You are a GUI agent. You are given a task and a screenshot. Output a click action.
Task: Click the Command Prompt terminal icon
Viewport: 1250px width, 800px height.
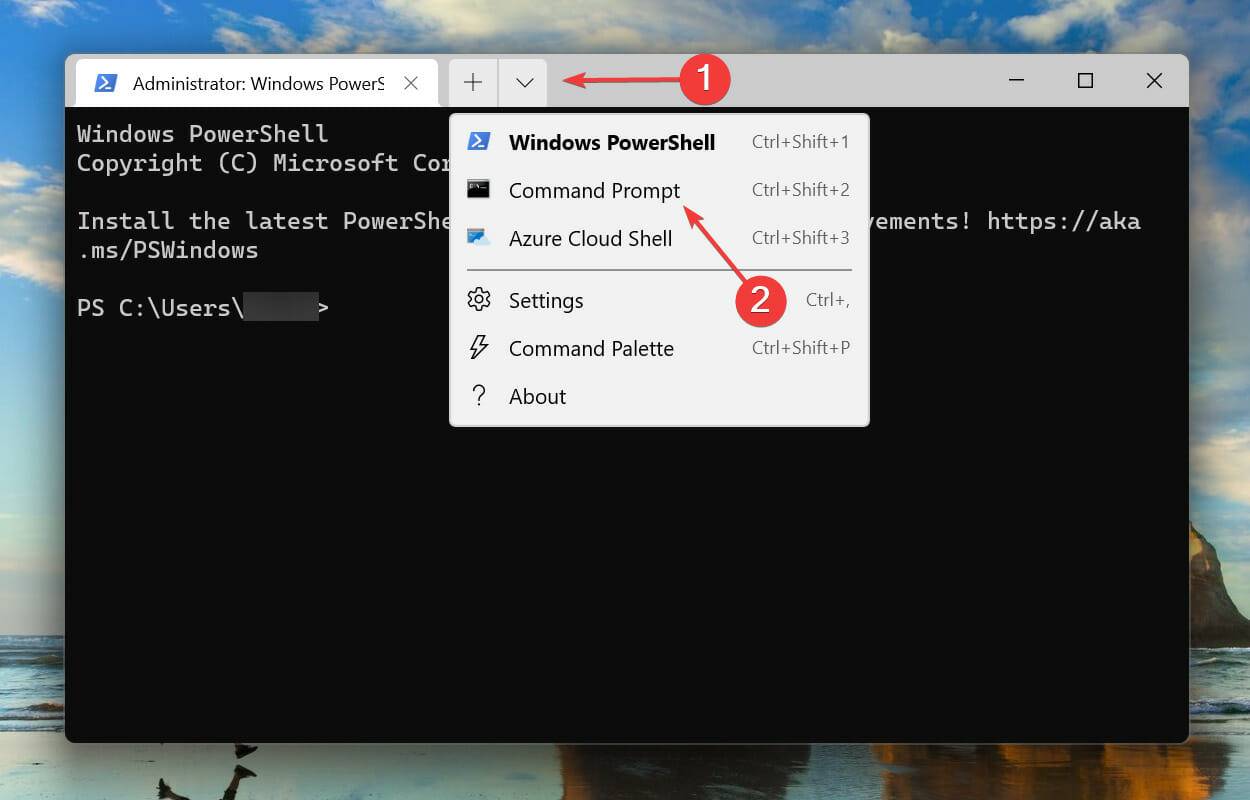(479, 190)
